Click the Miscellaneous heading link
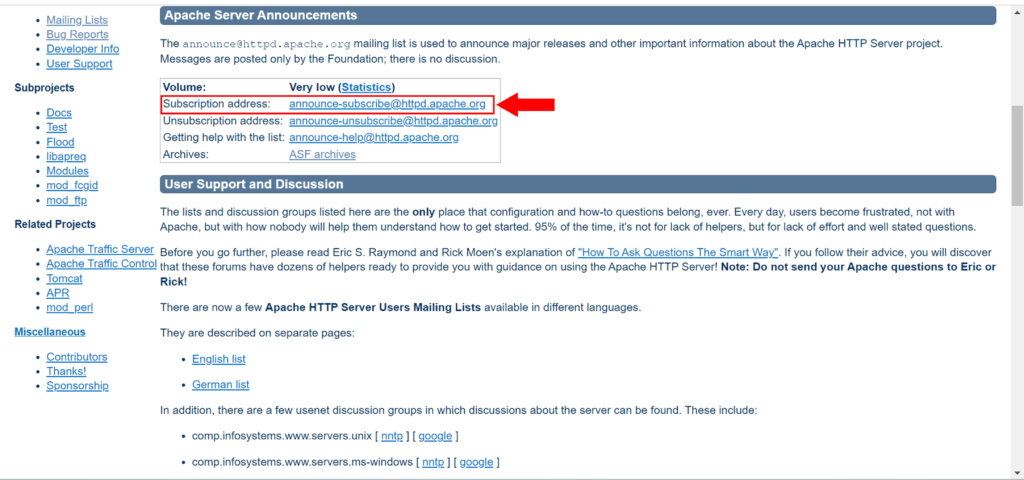This screenshot has height=480, width=1024. [50, 332]
